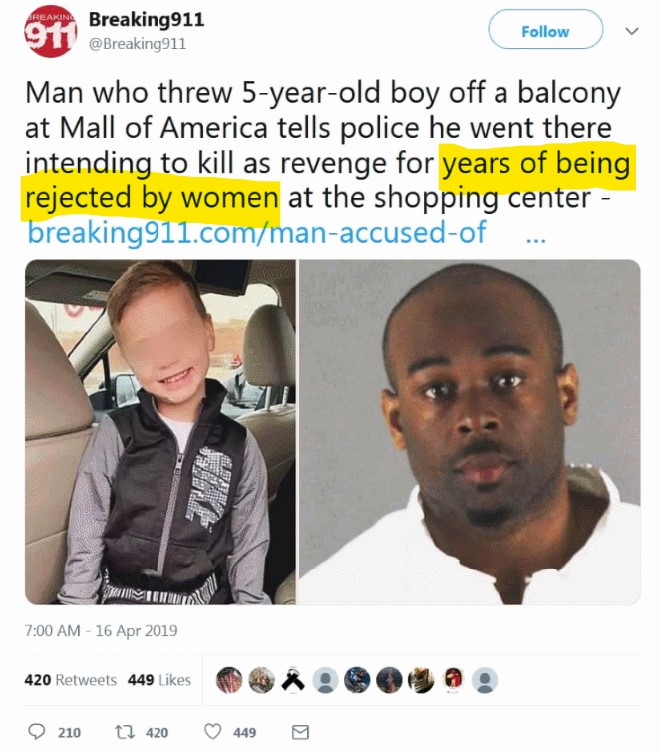View the 420 Retweets list
This screenshot has height=751, width=660.
tap(71, 680)
